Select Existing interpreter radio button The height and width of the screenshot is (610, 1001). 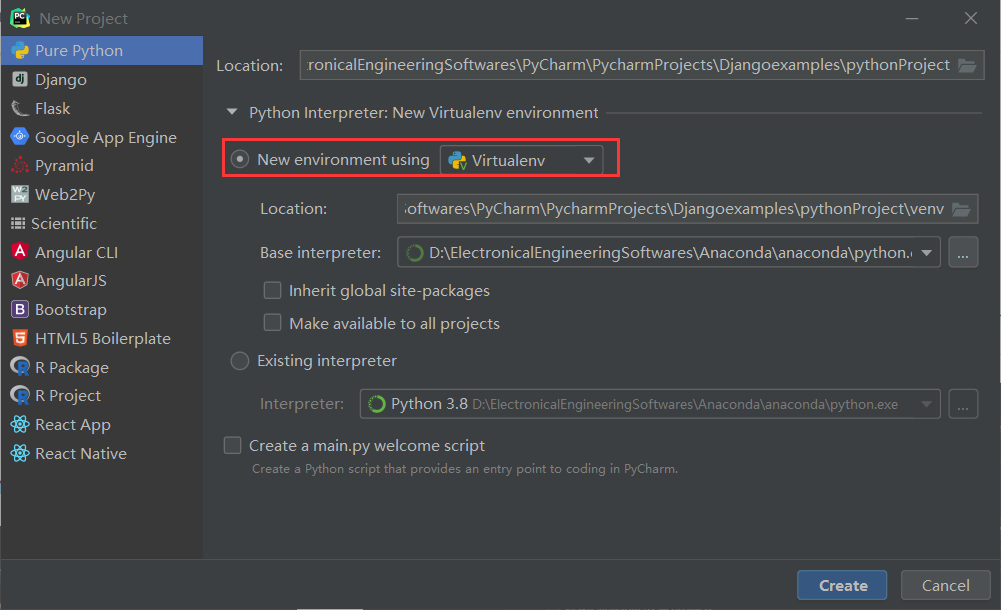click(x=239, y=361)
